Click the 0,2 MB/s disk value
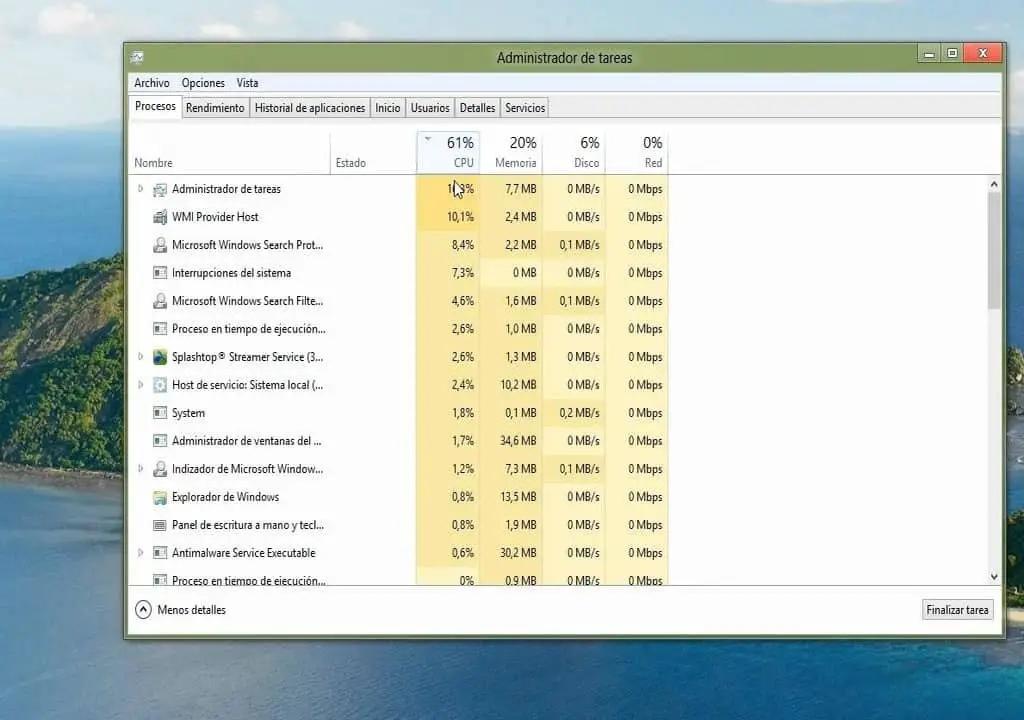 (579, 413)
